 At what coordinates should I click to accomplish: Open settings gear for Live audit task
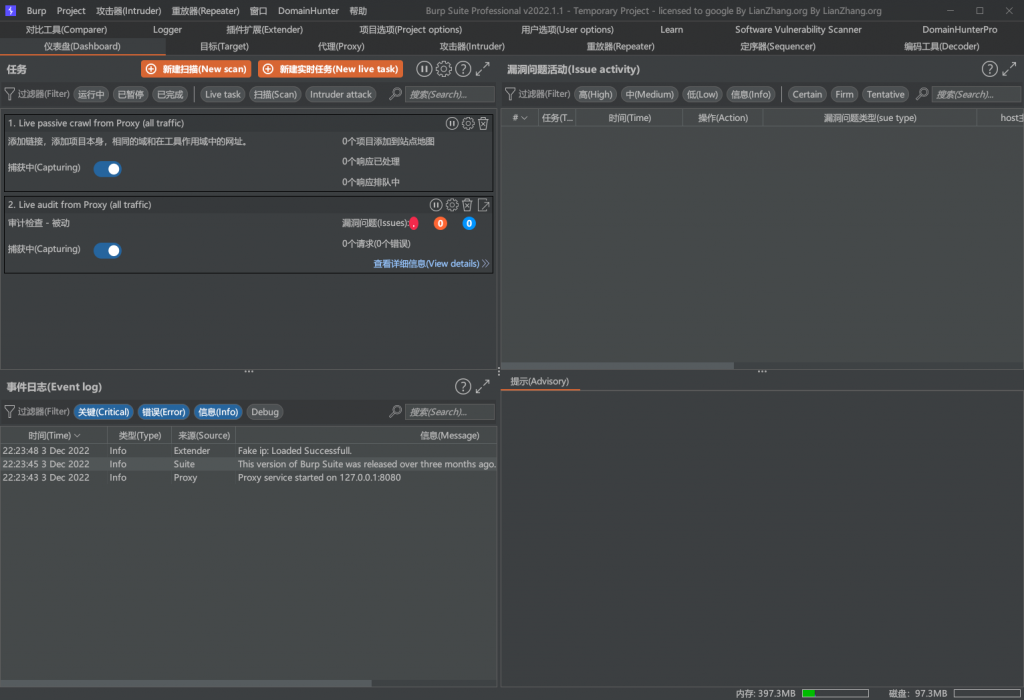point(452,205)
